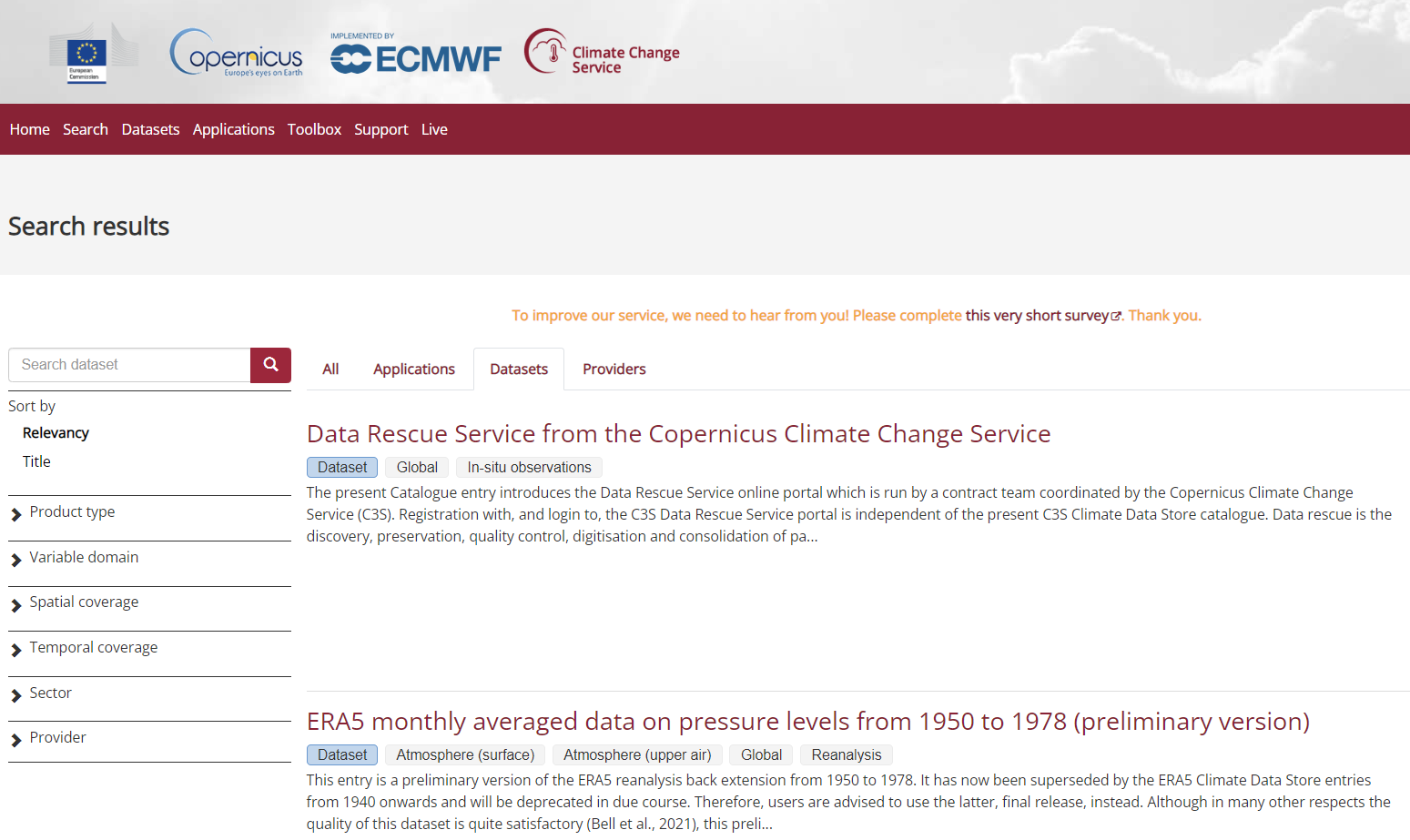Viewport: 1410px width, 840px height.
Task: Switch to the Providers tab
Action: pos(614,369)
